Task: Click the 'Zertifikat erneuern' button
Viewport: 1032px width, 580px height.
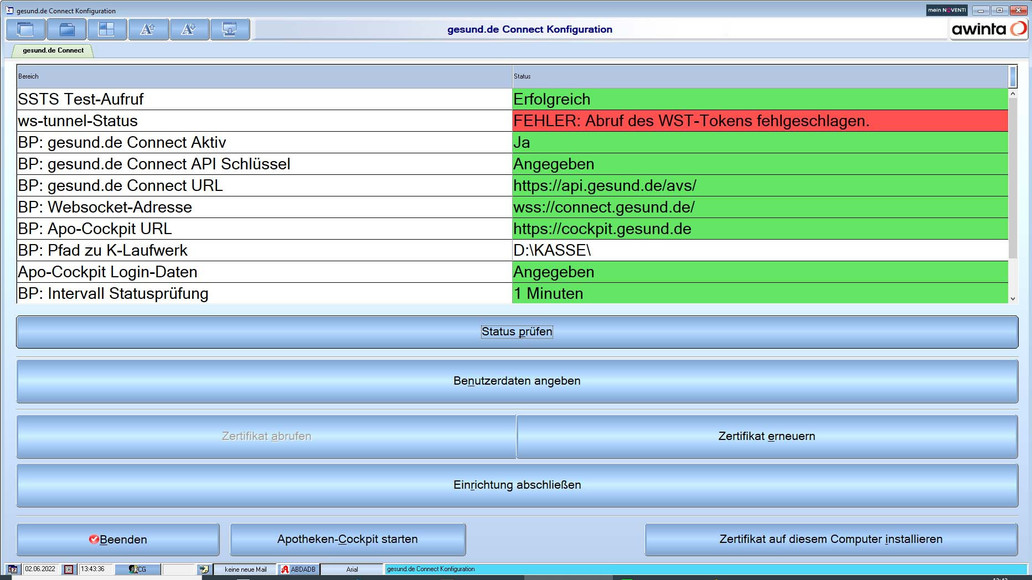Action: [x=767, y=437]
